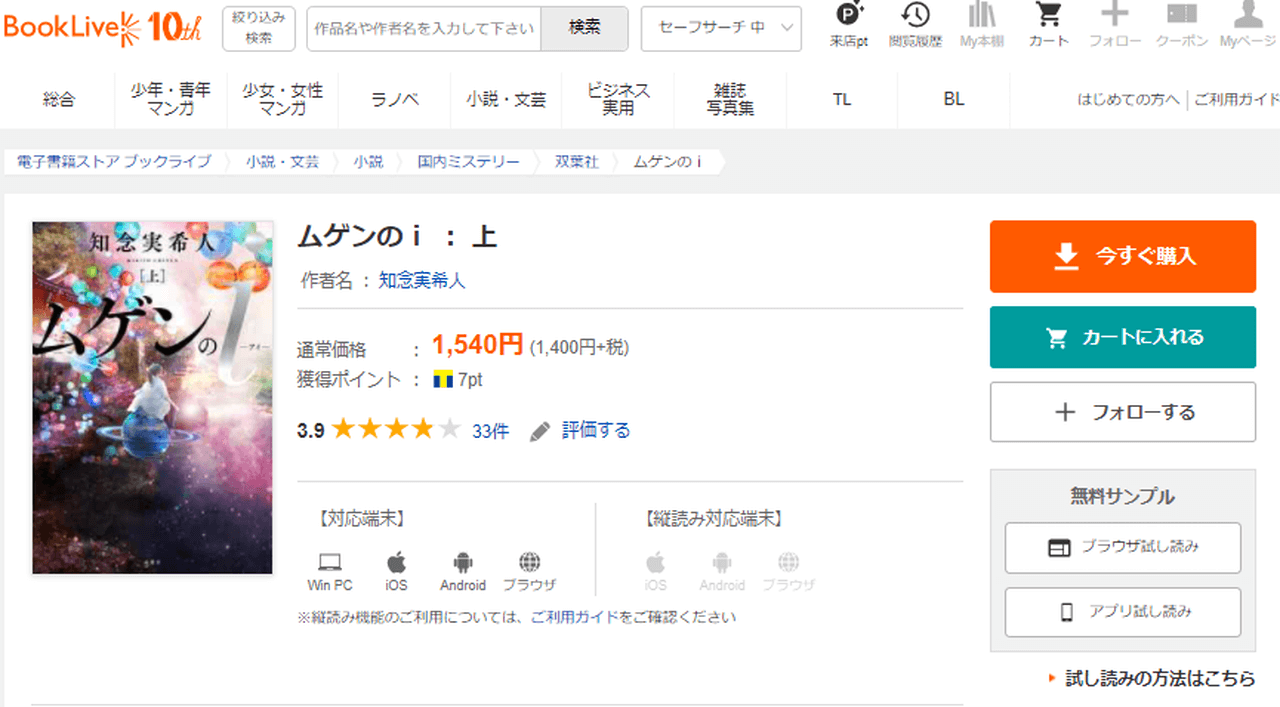Add the book with カートに入れる
The image size is (1280, 707).
1122,338
